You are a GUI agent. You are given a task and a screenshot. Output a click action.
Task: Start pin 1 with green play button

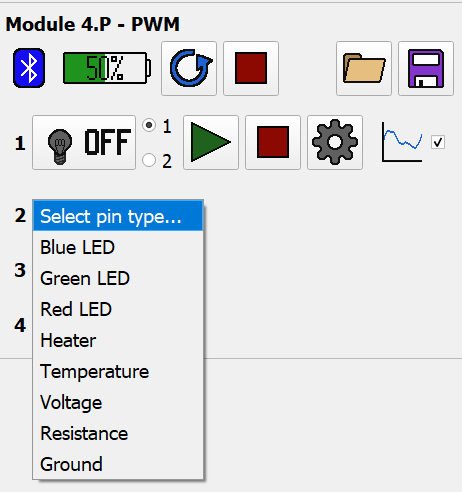click(x=211, y=142)
